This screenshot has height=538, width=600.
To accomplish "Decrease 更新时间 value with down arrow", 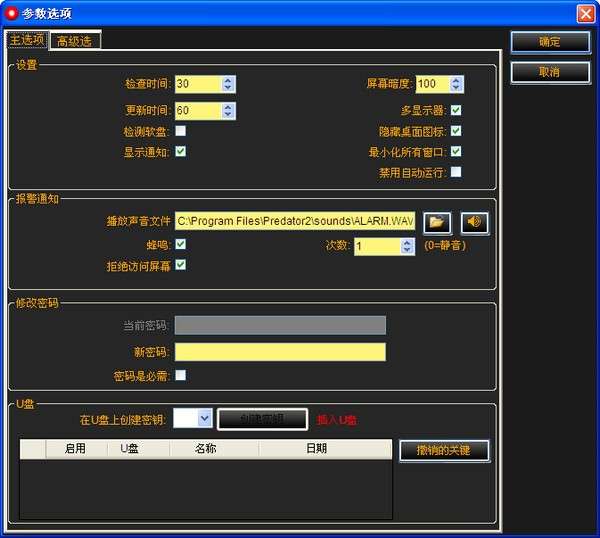I will point(228,114).
